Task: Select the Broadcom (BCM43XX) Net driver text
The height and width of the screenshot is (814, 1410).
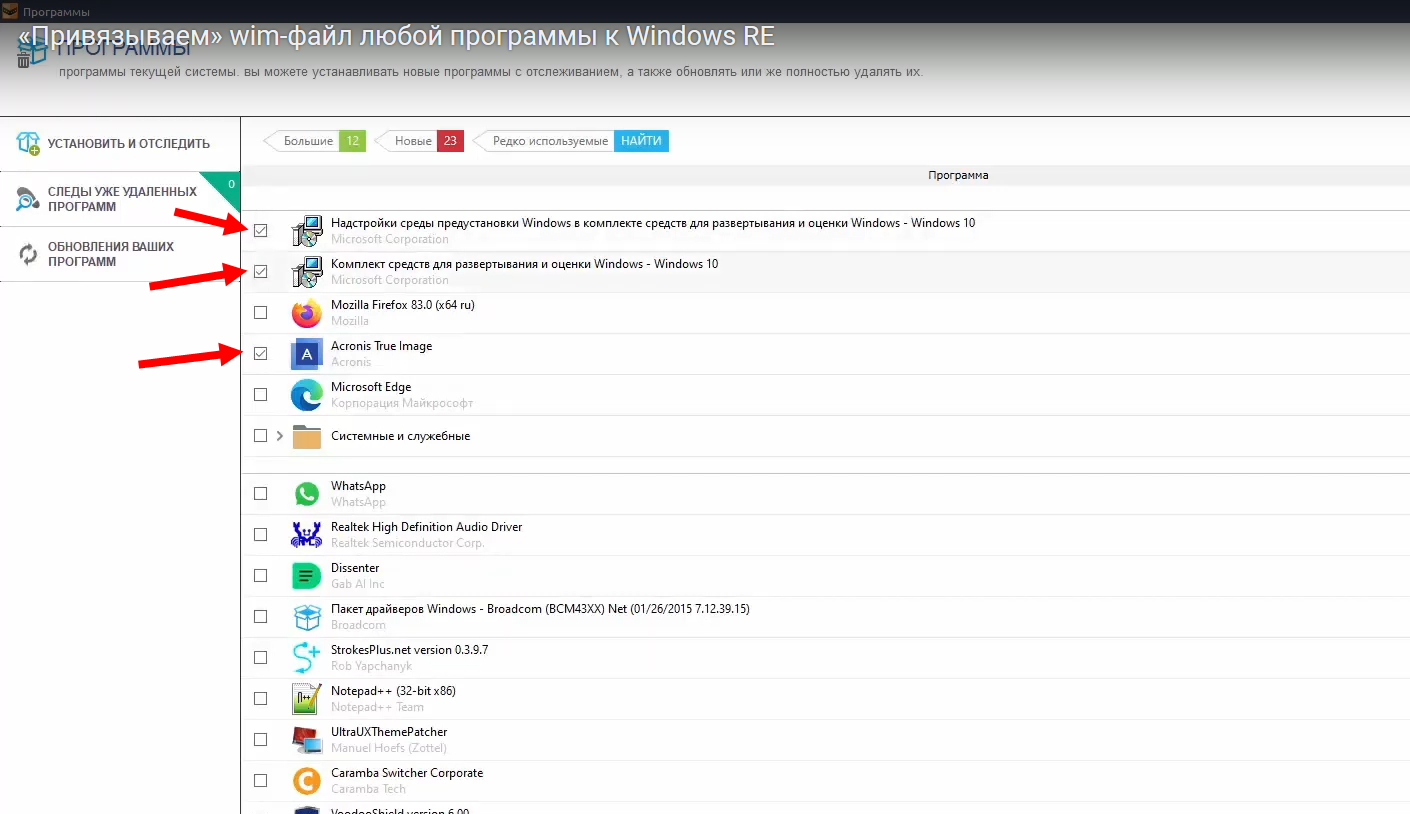Action: click(540, 609)
